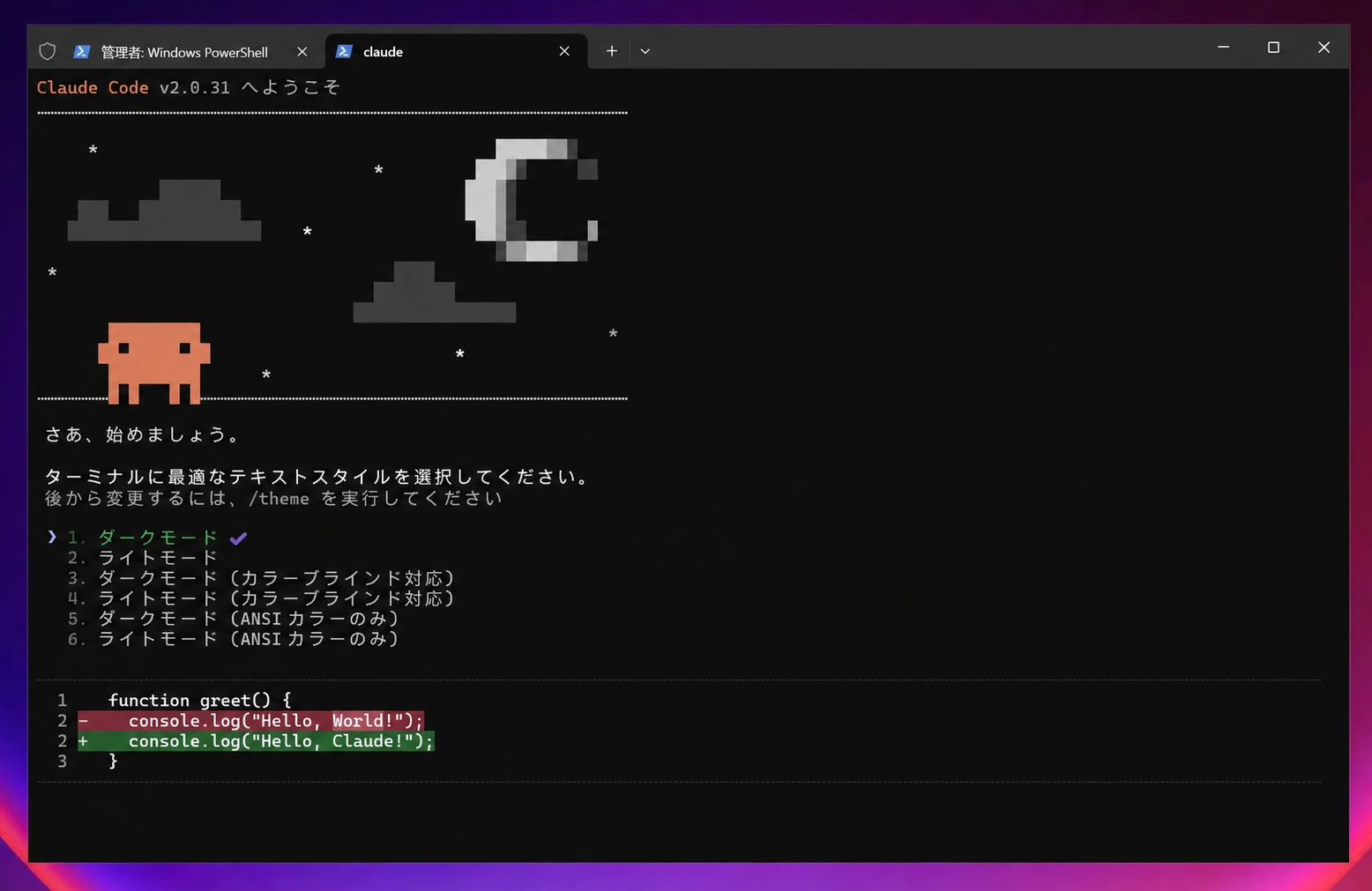Click the ターミナルに最適なテキストスタイル prompt line

[317, 477]
